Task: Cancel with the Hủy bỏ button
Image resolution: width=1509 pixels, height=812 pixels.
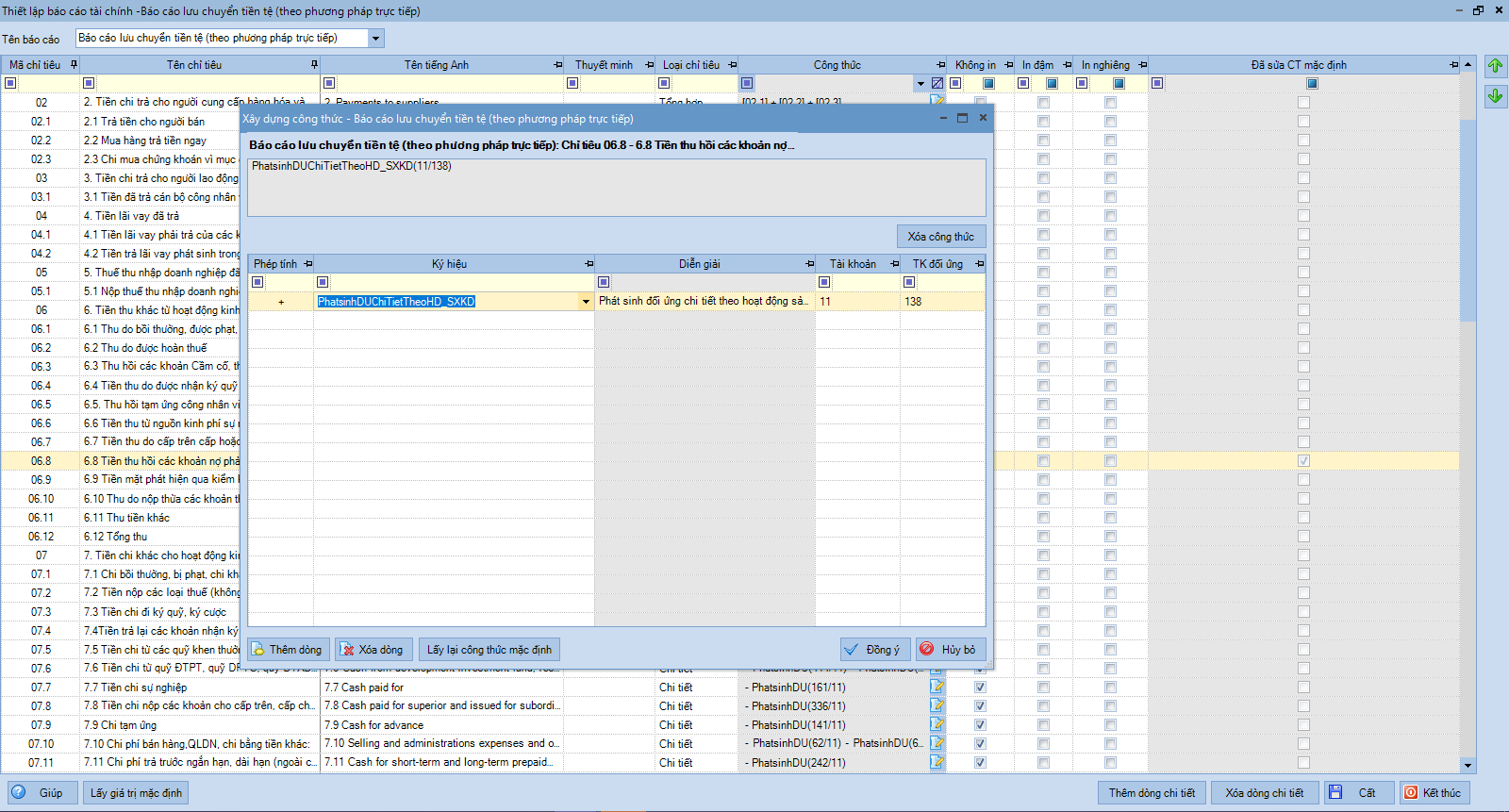Action: [951, 650]
